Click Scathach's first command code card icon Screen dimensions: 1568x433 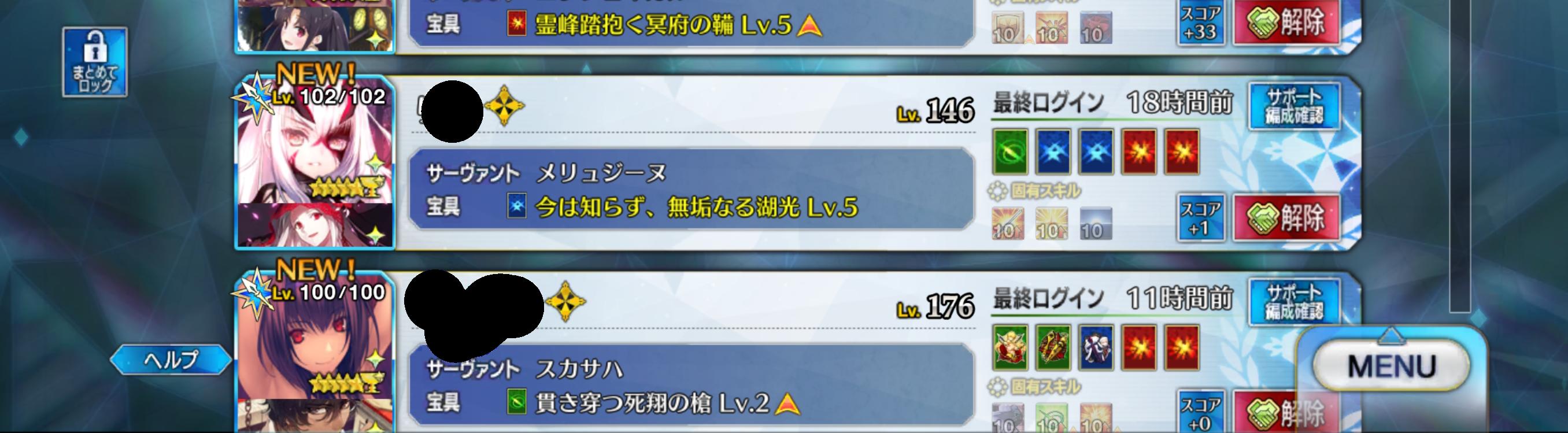(x=1010, y=348)
